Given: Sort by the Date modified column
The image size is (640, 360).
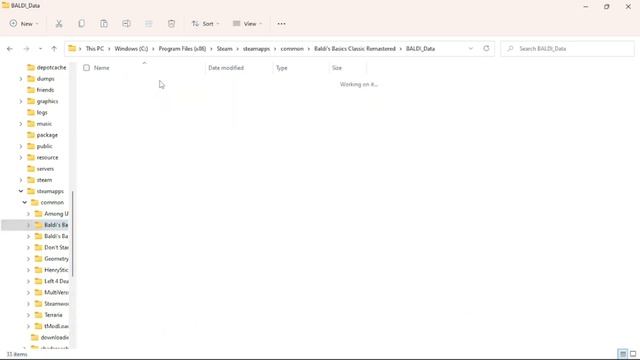Looking at the screenshot, I should click(x=226, y=68).
